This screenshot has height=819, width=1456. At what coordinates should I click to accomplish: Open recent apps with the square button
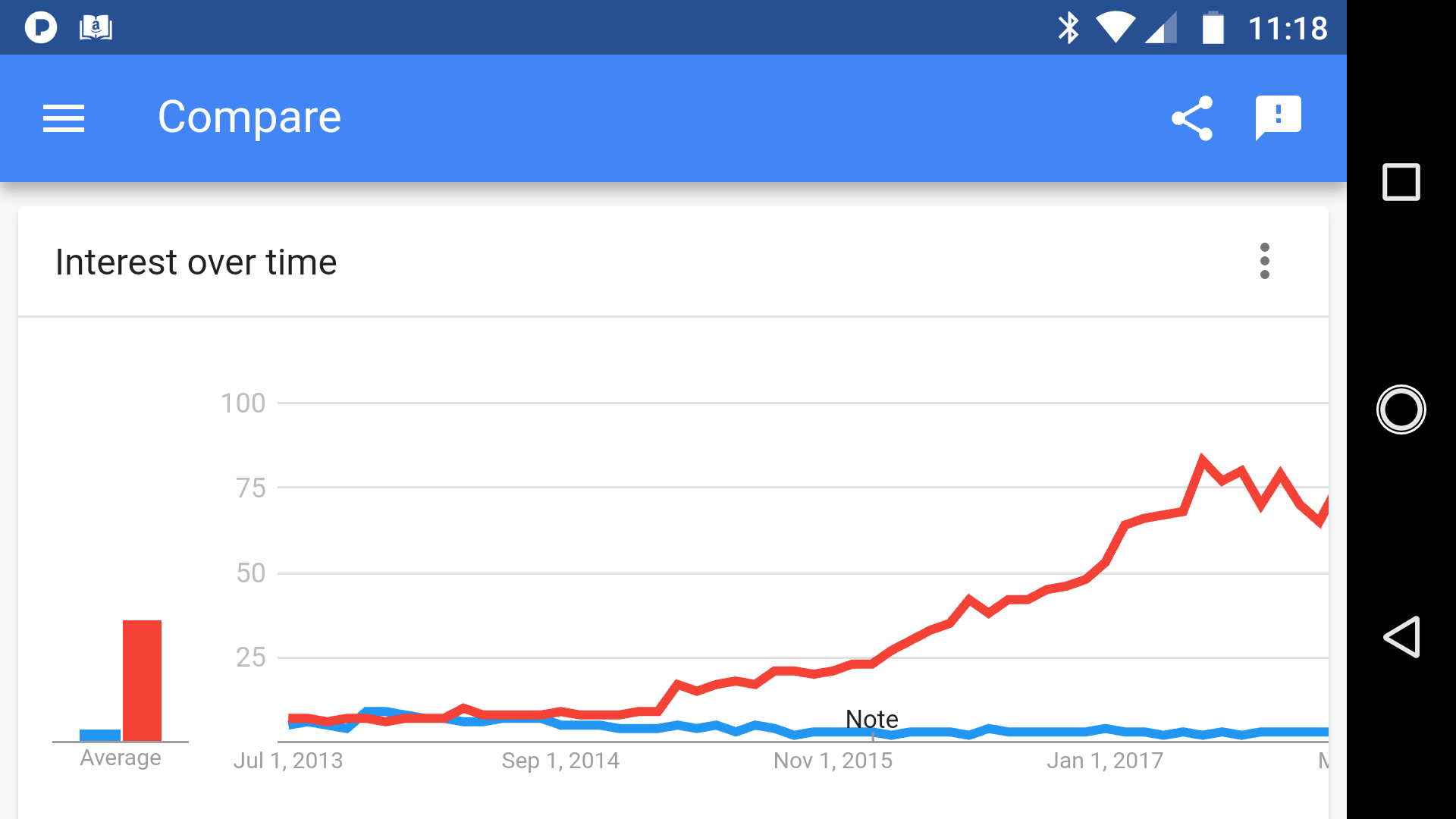click(x=1401, y=182)
